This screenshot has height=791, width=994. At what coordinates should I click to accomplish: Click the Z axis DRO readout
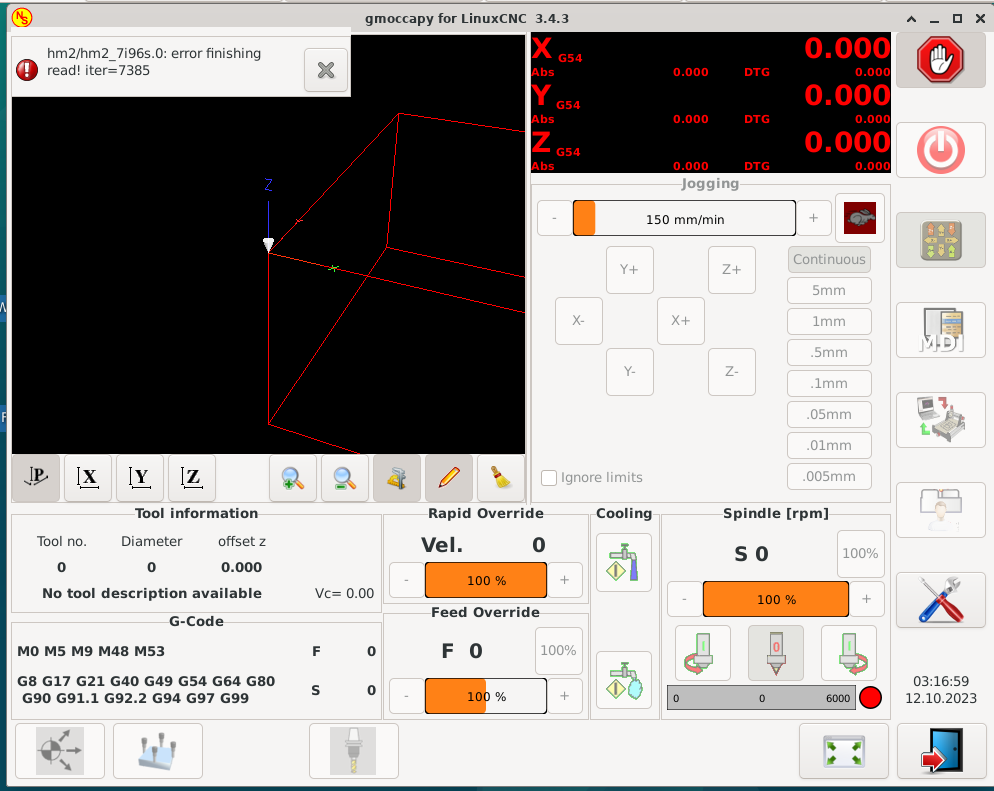711,150
